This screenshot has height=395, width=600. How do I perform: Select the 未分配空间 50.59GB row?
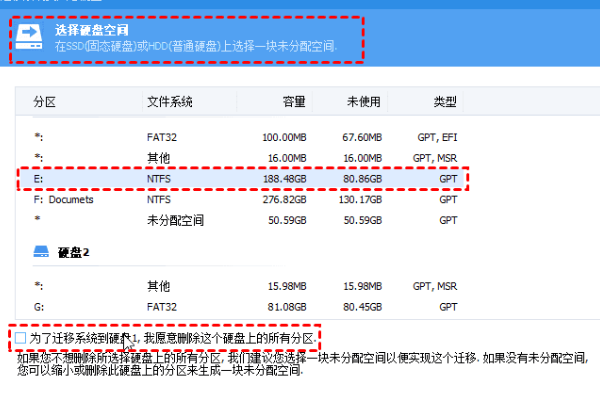pyautogui.click(x=242, y=220)
